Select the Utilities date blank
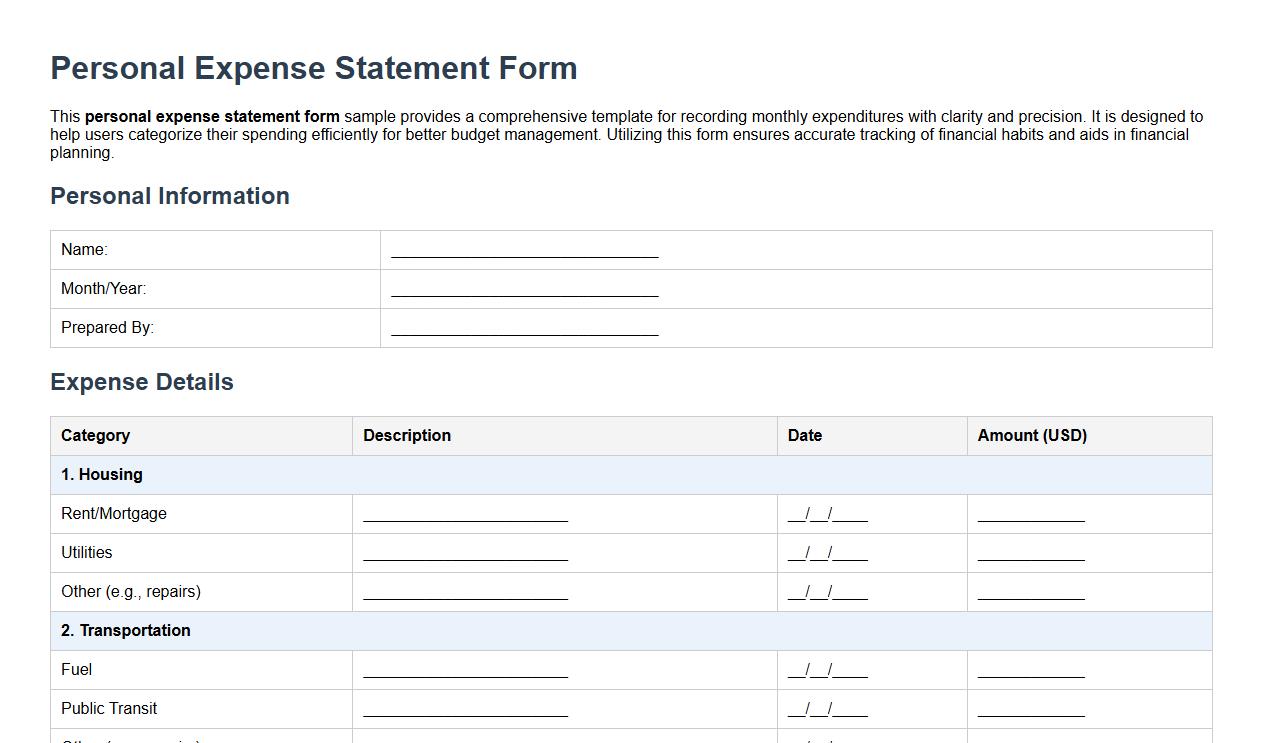The image size is (1263, 743). pos(826,555)
